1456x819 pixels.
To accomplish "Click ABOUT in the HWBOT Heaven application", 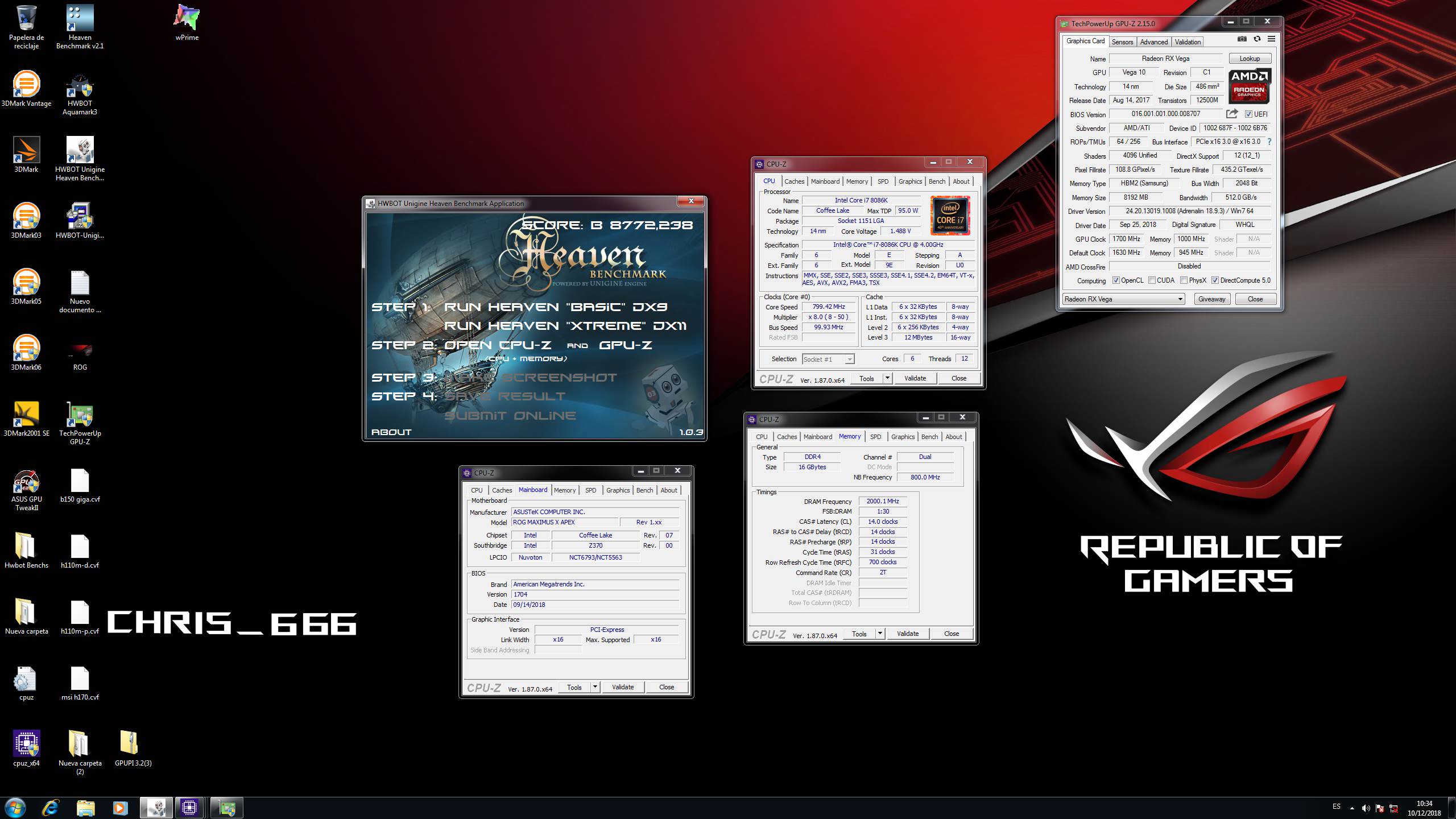I will click(391, 432).
